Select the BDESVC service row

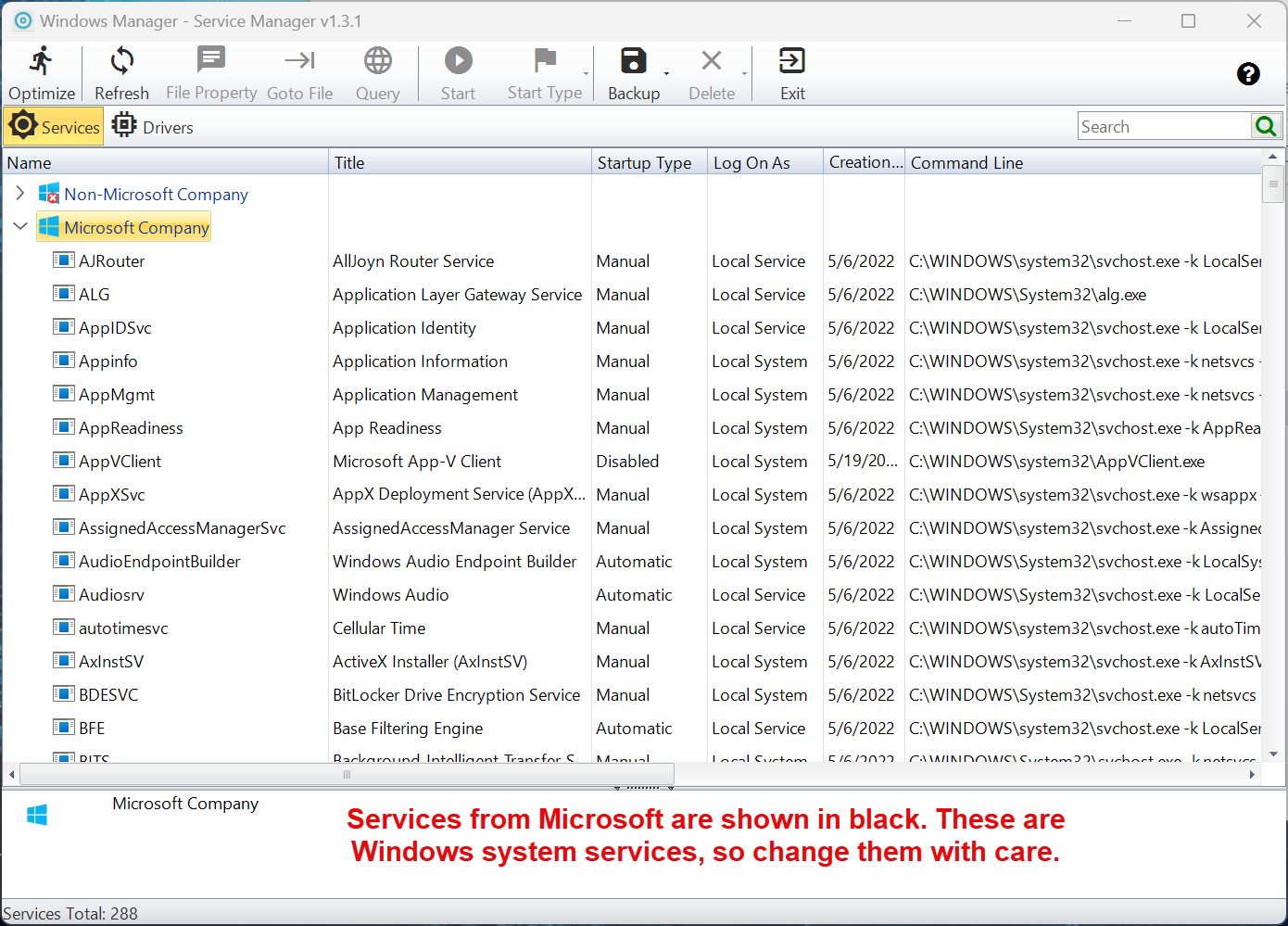632,694
